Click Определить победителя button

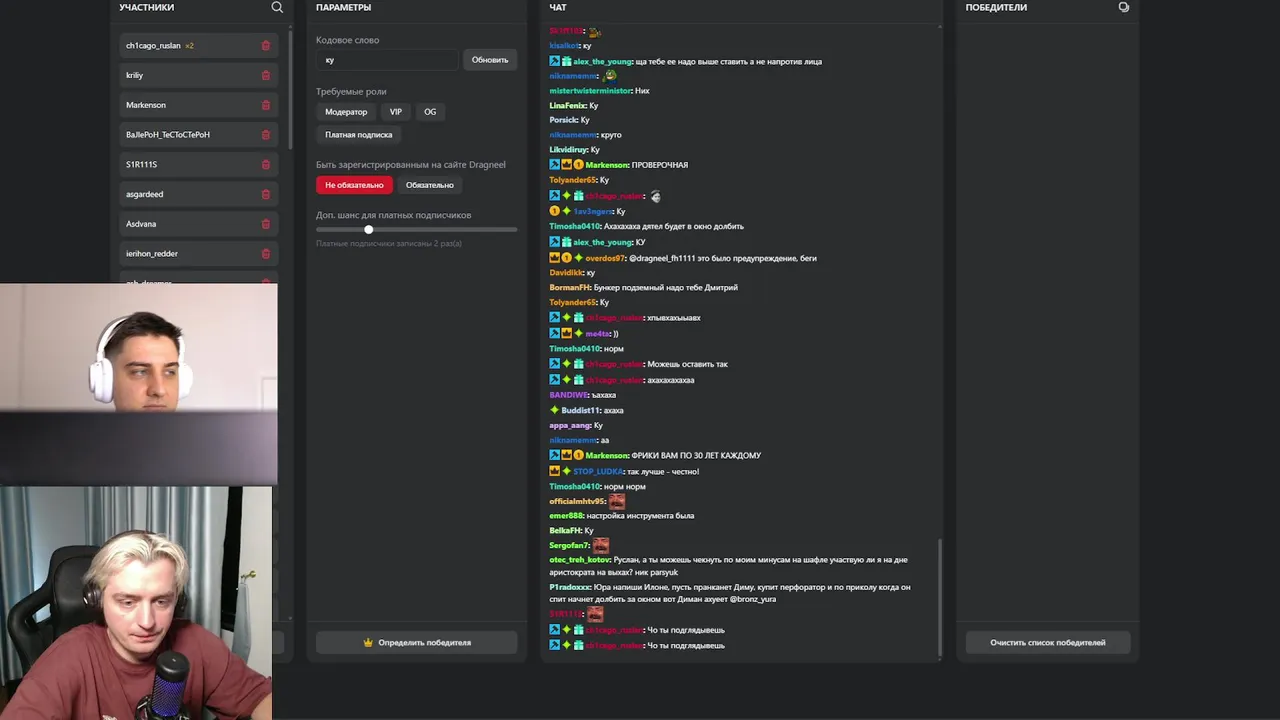[x=417, y=642]
